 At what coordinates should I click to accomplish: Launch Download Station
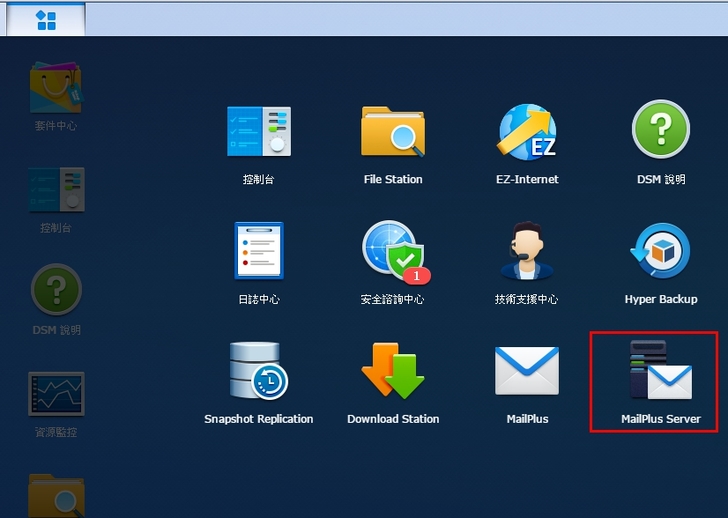pyautogui.click(x=393, y=370)
